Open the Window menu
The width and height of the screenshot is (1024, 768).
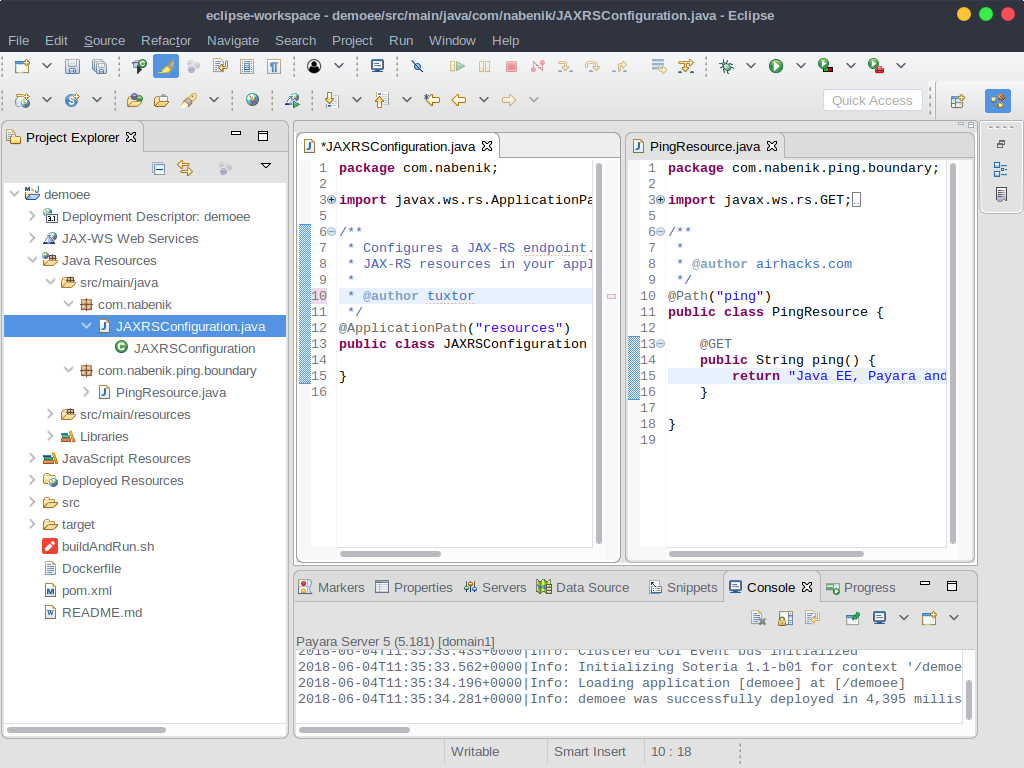(x=452, y=40)
